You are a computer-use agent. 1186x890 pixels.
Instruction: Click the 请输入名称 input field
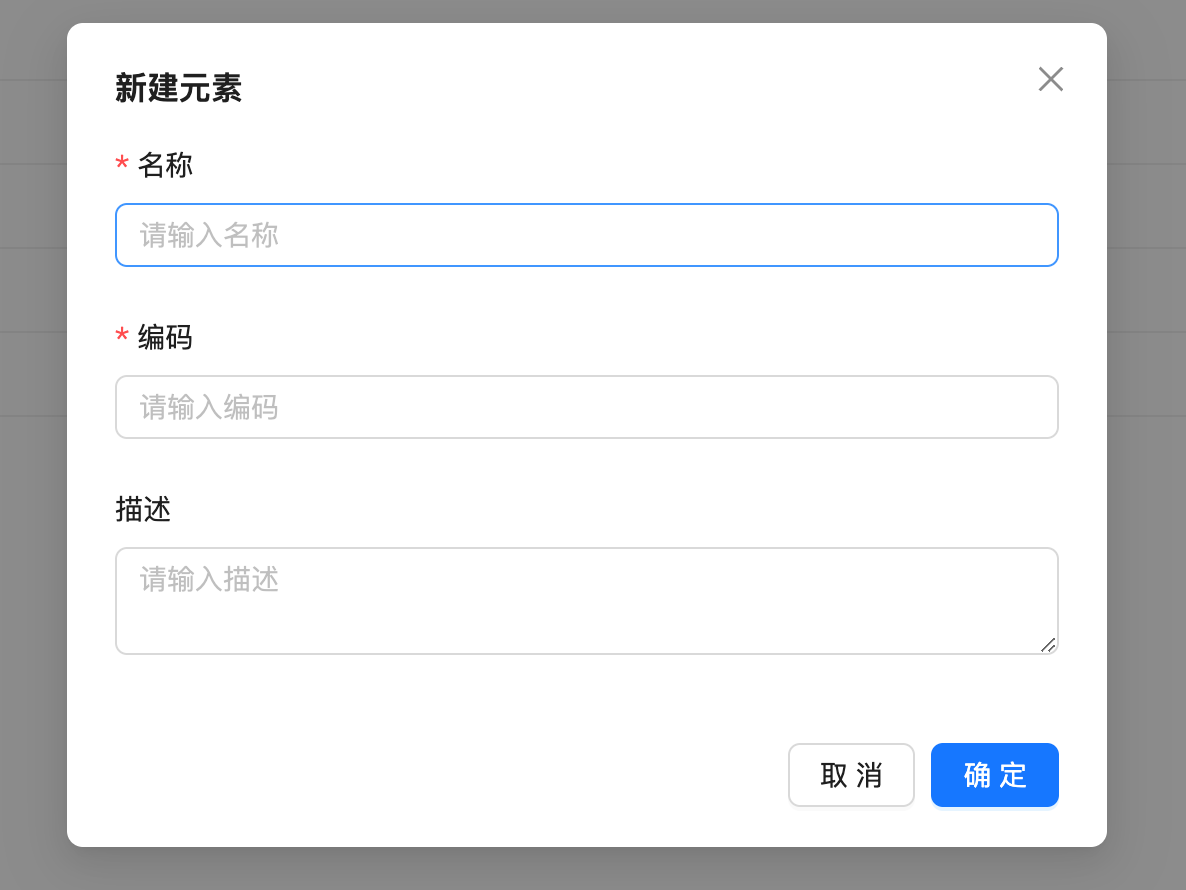point(587,235)
